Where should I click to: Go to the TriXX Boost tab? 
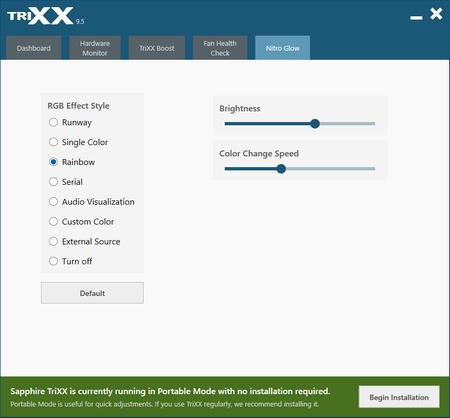[157, 48]
